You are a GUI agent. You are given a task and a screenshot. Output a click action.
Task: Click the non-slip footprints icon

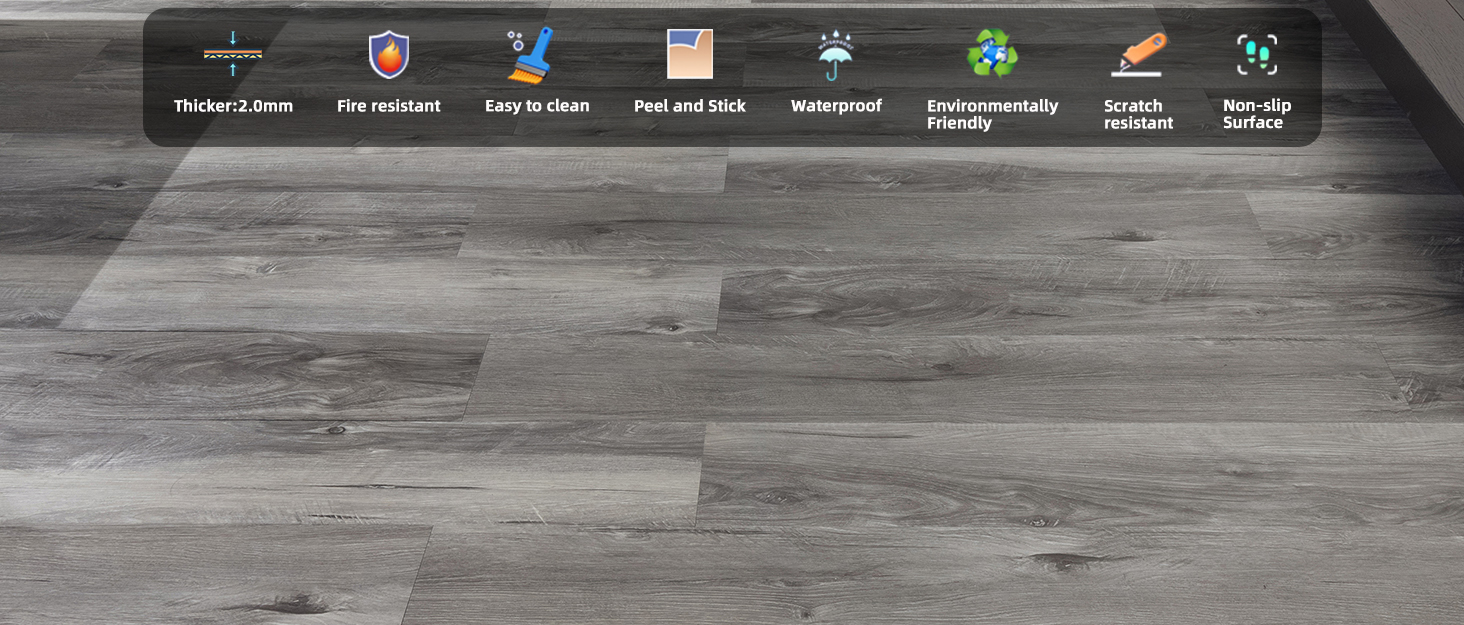click(1257, 54)
